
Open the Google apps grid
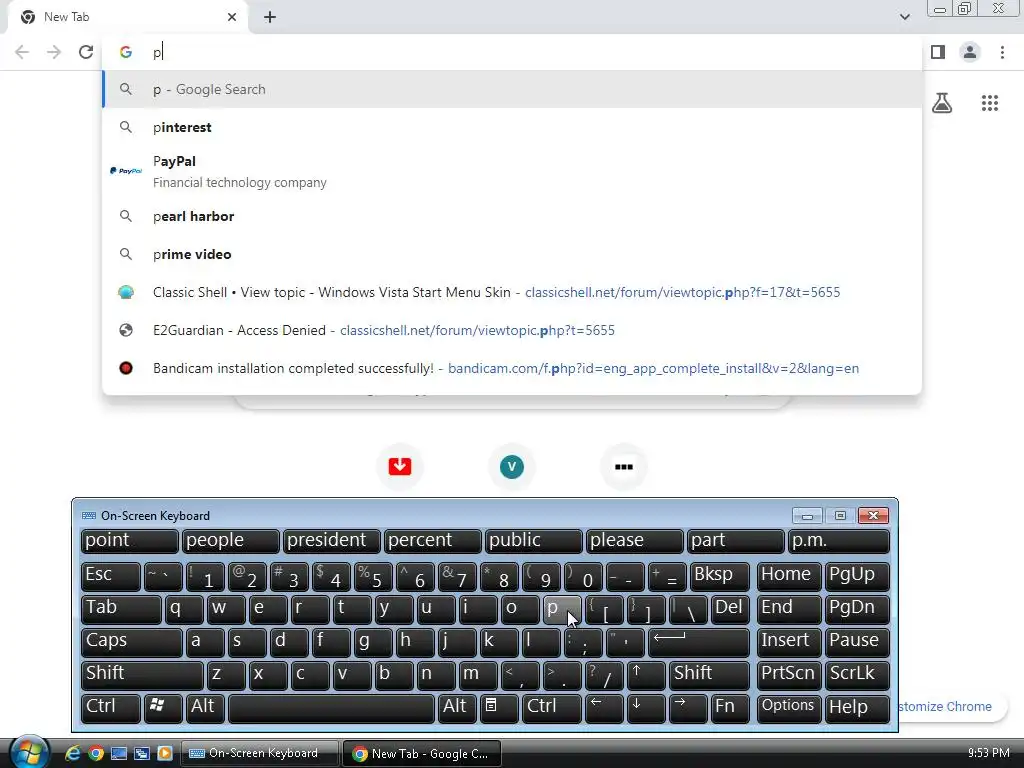[990, 103]
